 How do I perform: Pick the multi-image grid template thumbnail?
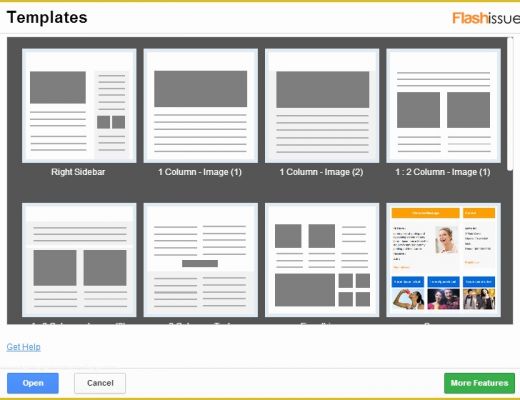[322, 260]
